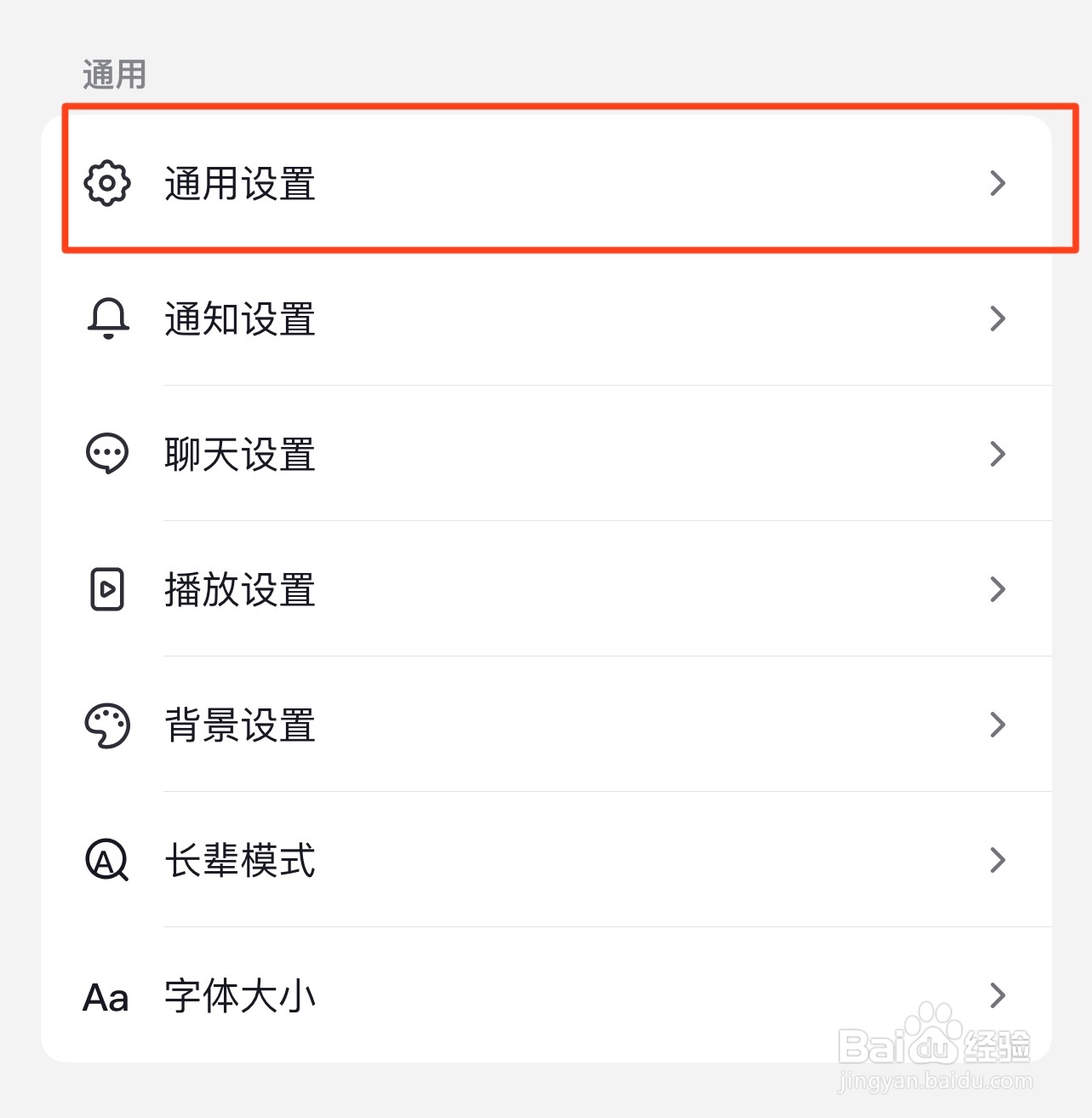Image resolution: width=1092 pixels, height=1118 pixels.
Task: Click the bell icon next to 通知设置
Action: (106, 319)
